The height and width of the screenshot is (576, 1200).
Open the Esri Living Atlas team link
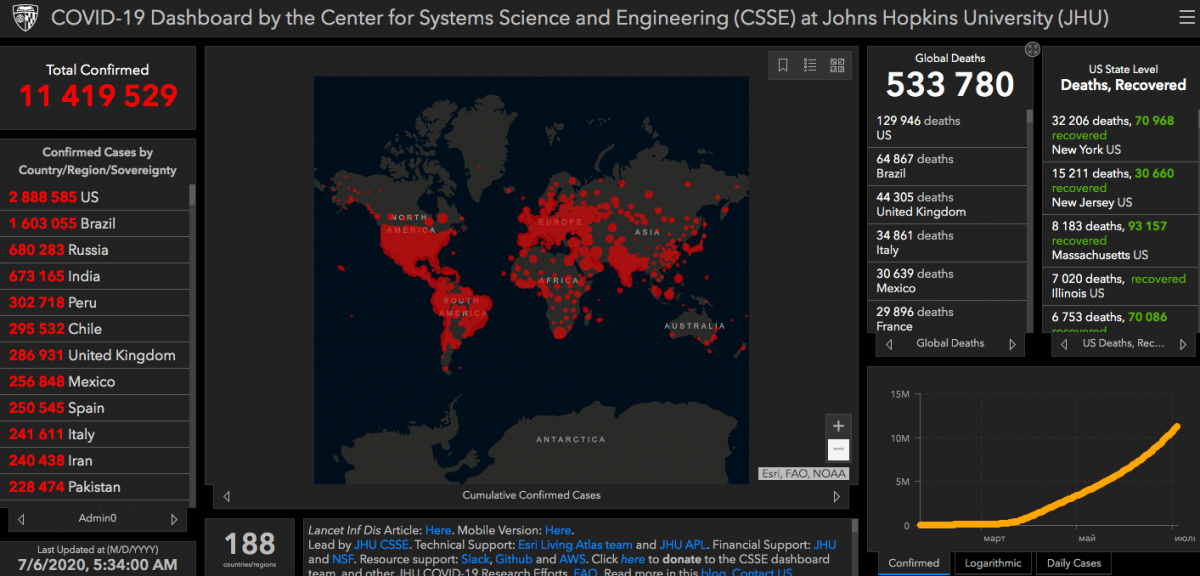[x=575, y=545]
